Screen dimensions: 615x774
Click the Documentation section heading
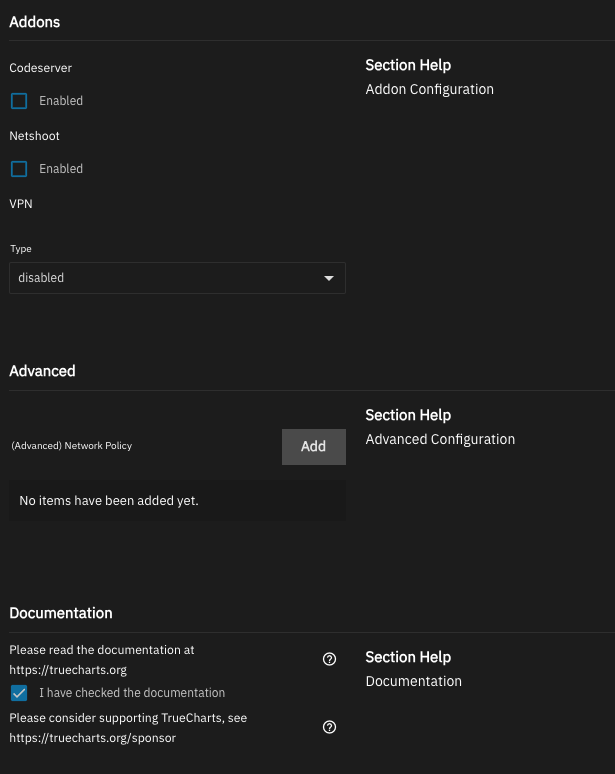tap(61, 613)
